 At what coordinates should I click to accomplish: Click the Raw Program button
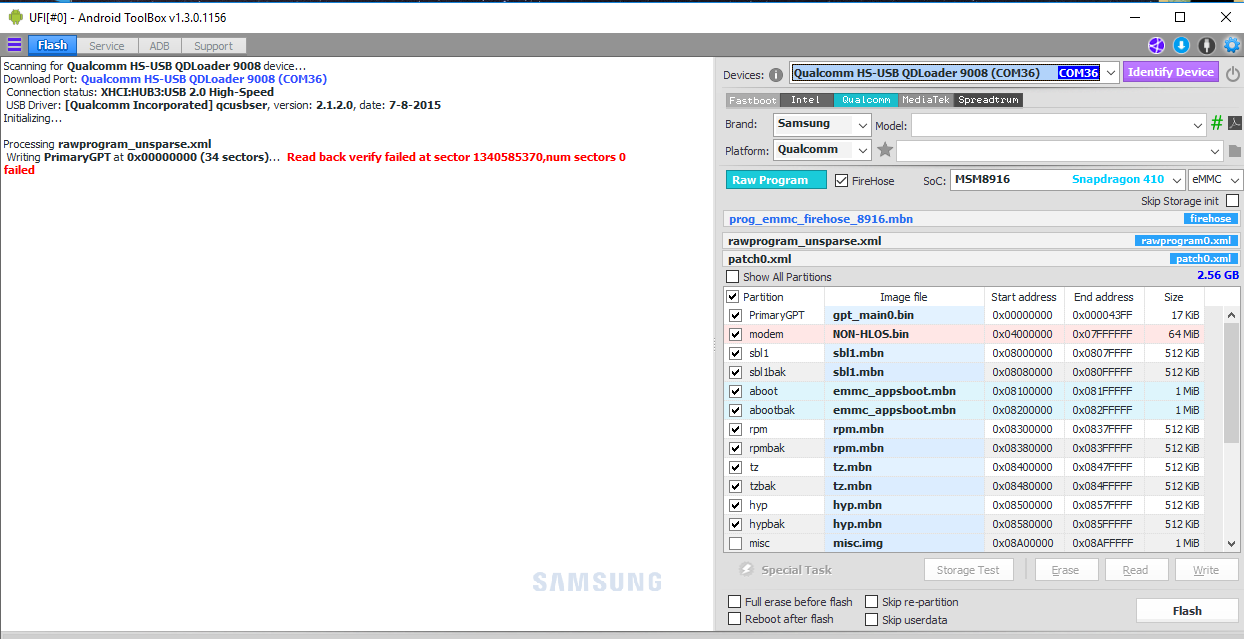[776, 180]
